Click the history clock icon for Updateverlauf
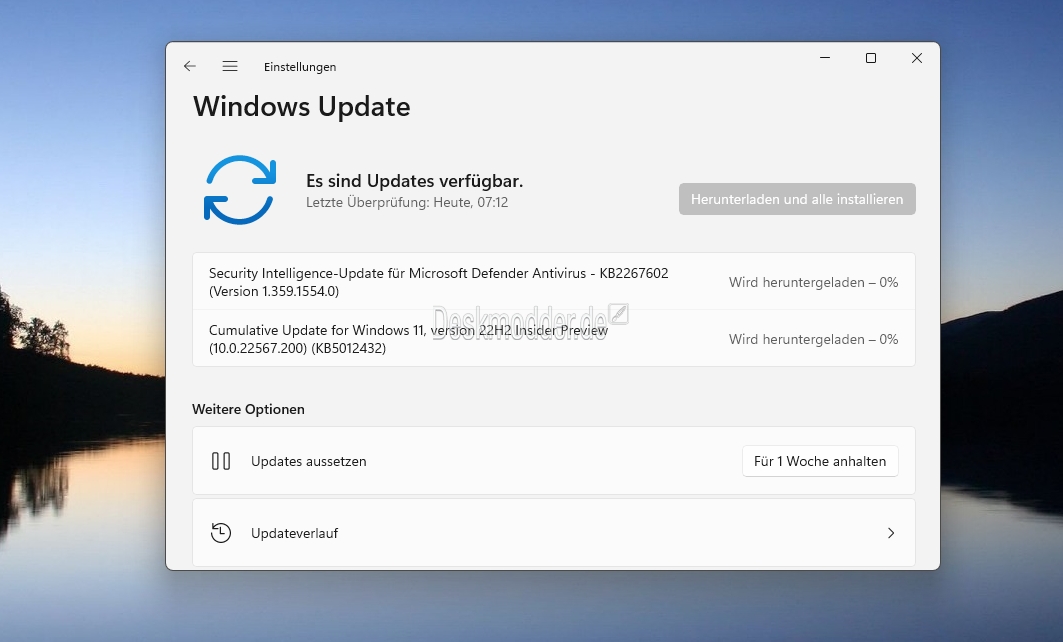Image resolution: width=1063 pixels, height=642 pixels. pos(221,533)
